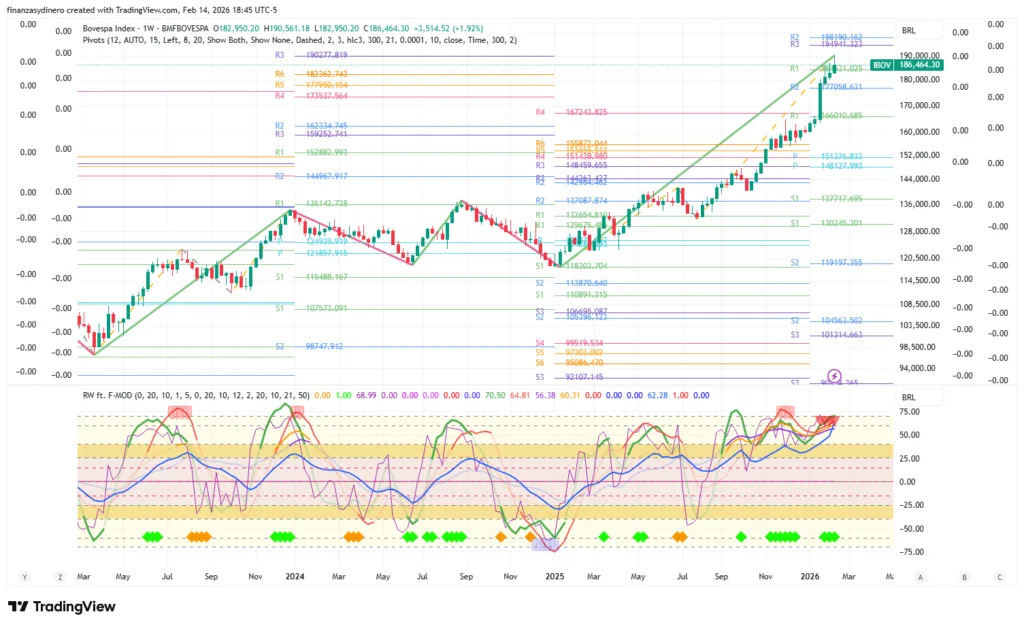Image resolution: width=1024 pixels, height=627 pixels.
Task: Click the 75.00 level on indicator scale
Action: pyautogui.click(x=908, y=410)
